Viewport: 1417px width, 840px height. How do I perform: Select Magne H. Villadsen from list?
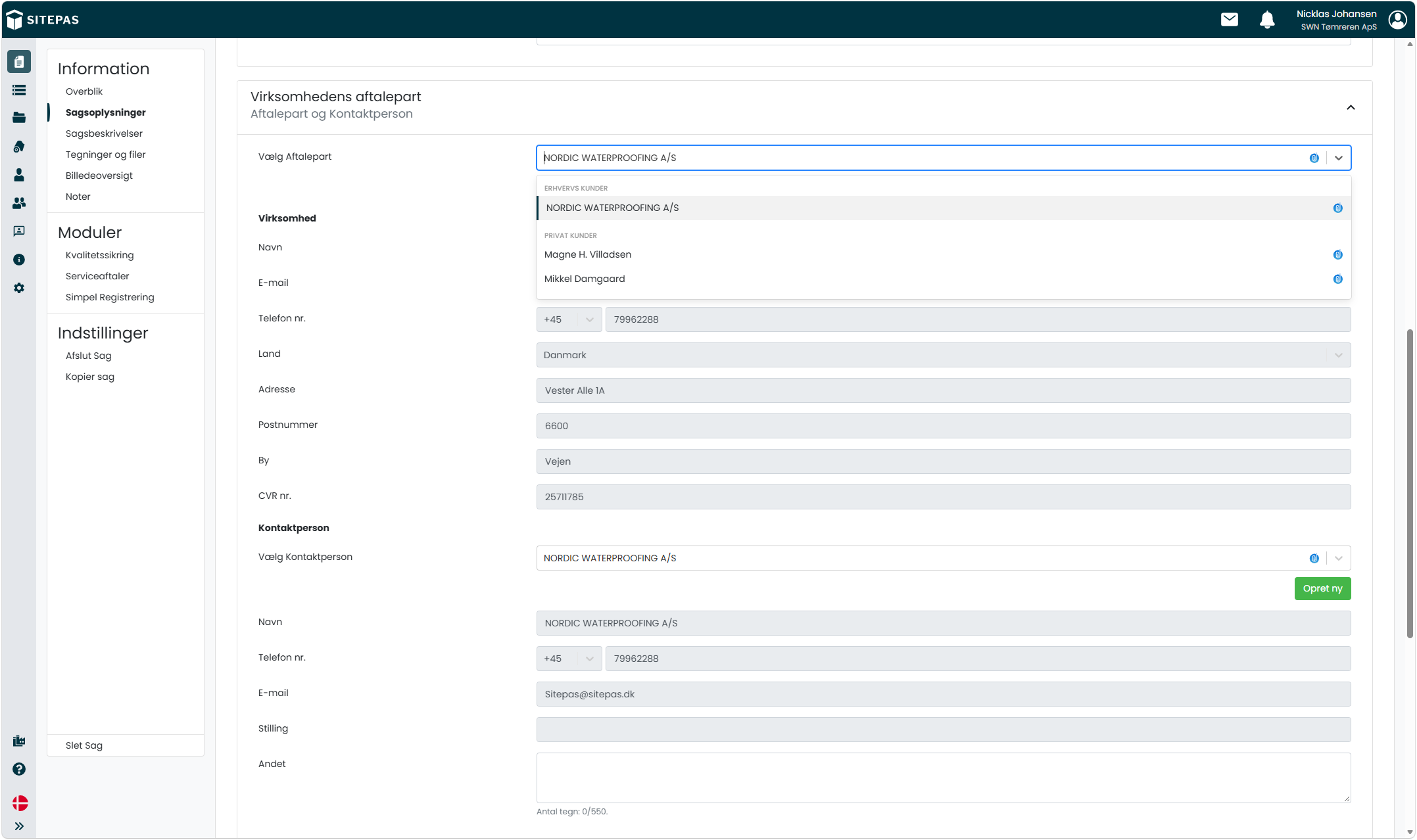click(944, 255)
